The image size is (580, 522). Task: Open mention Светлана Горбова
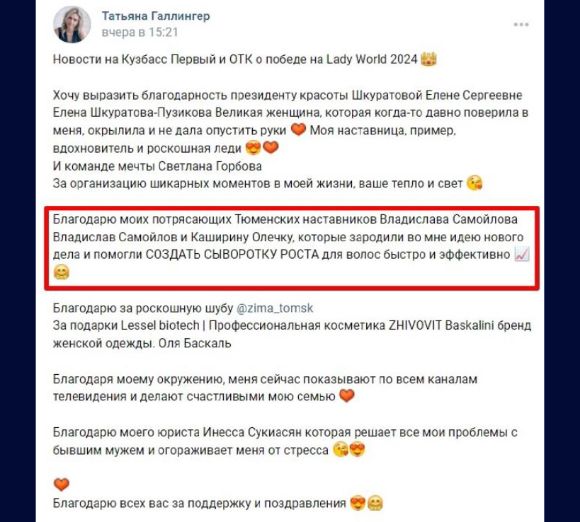tap(210, 166)
